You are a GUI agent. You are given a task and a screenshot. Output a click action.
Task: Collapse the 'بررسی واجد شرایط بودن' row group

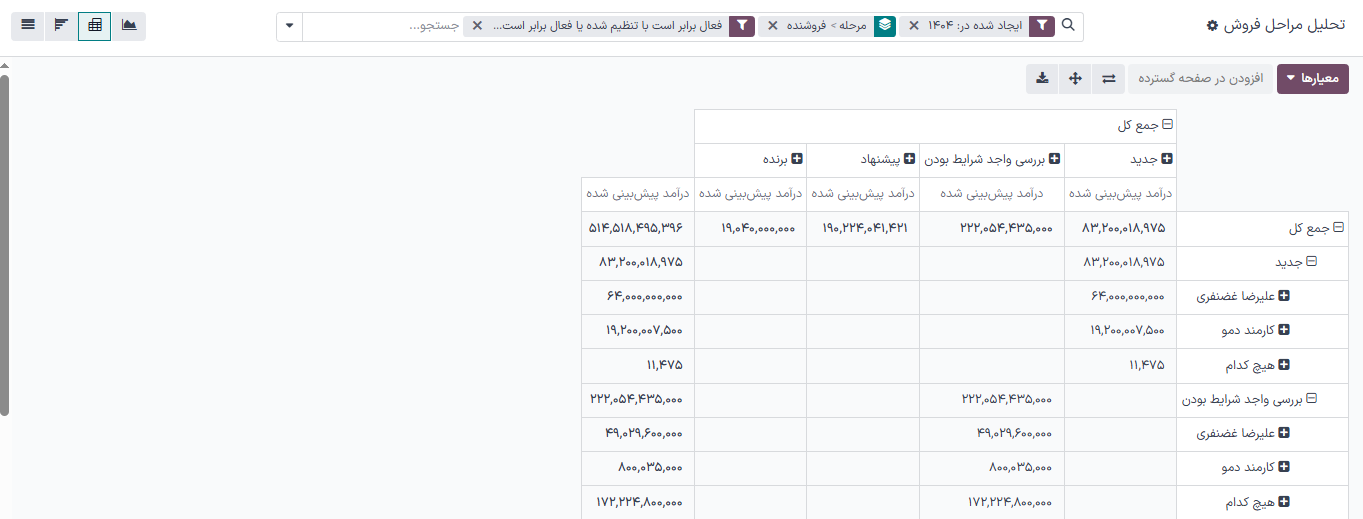pos(1311,398)
